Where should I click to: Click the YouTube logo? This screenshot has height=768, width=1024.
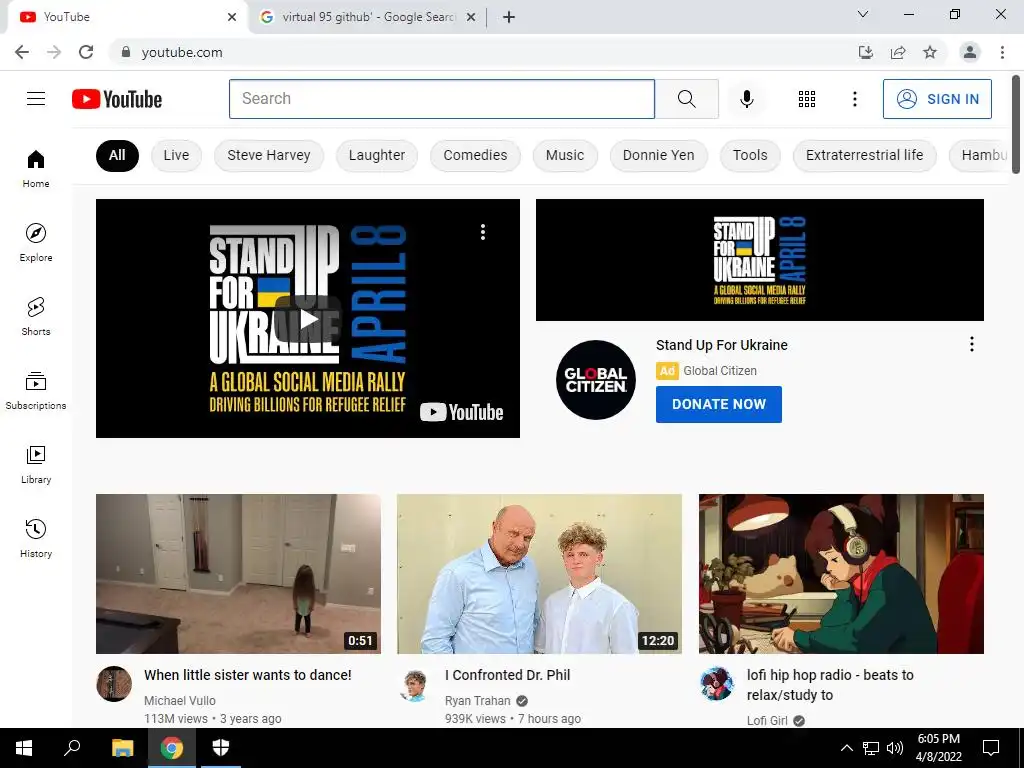tap(117, 99)
